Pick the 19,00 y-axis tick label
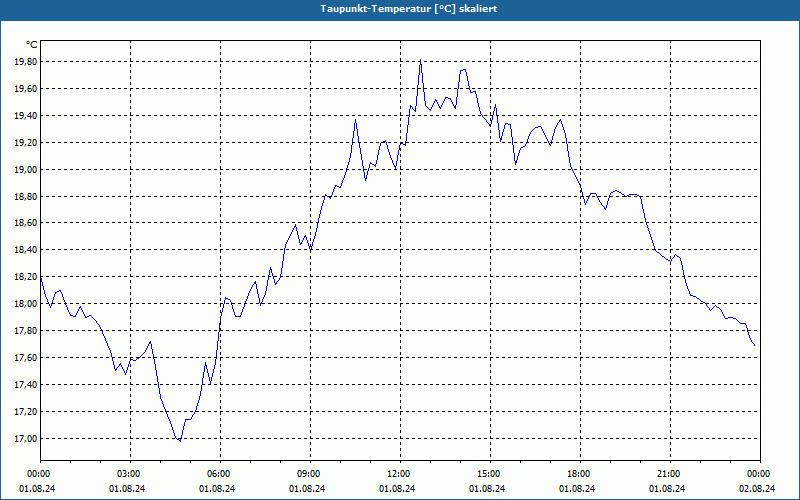This screenshot has width=800, height=500. (26, 169)
